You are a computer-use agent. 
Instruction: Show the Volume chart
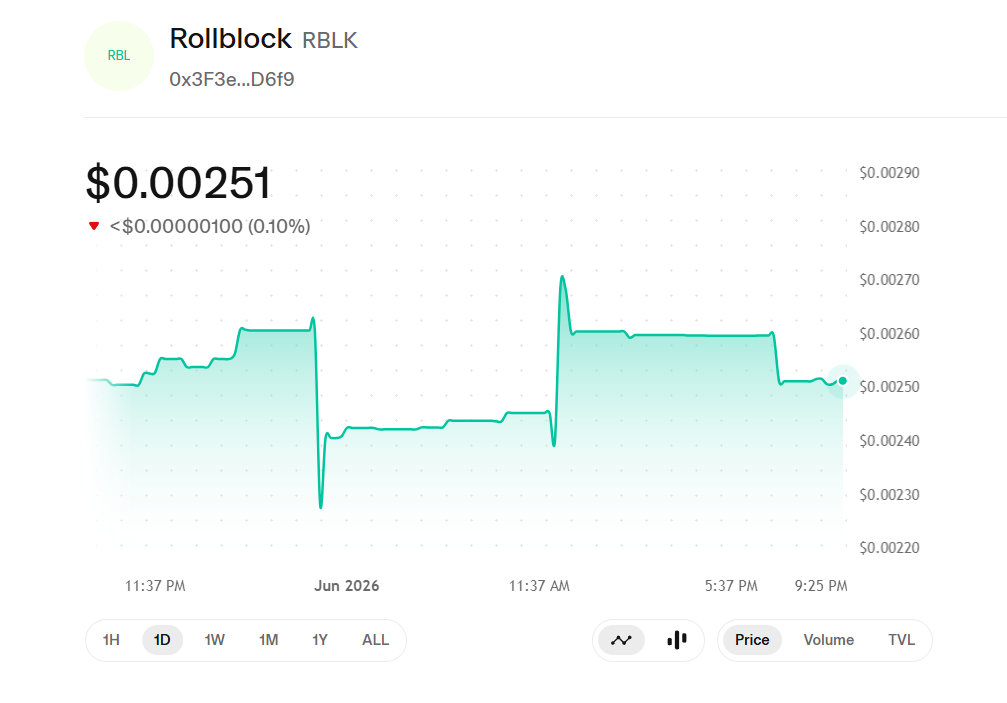(x=828, y=640)
